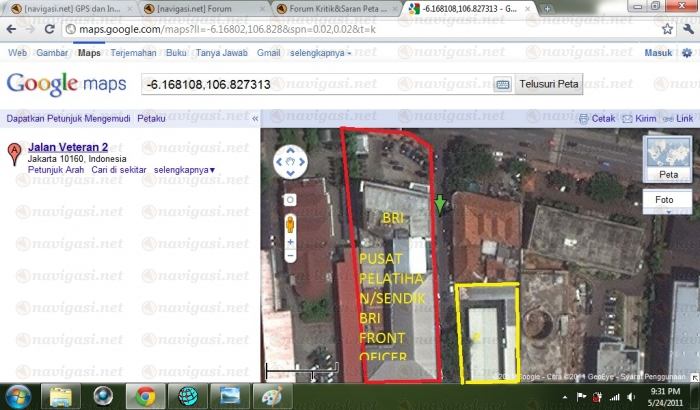Switch to the Forum Kritik&Saran Peta tab
Viewport: 700px width, 410px height.
click(x=335, y=8)
